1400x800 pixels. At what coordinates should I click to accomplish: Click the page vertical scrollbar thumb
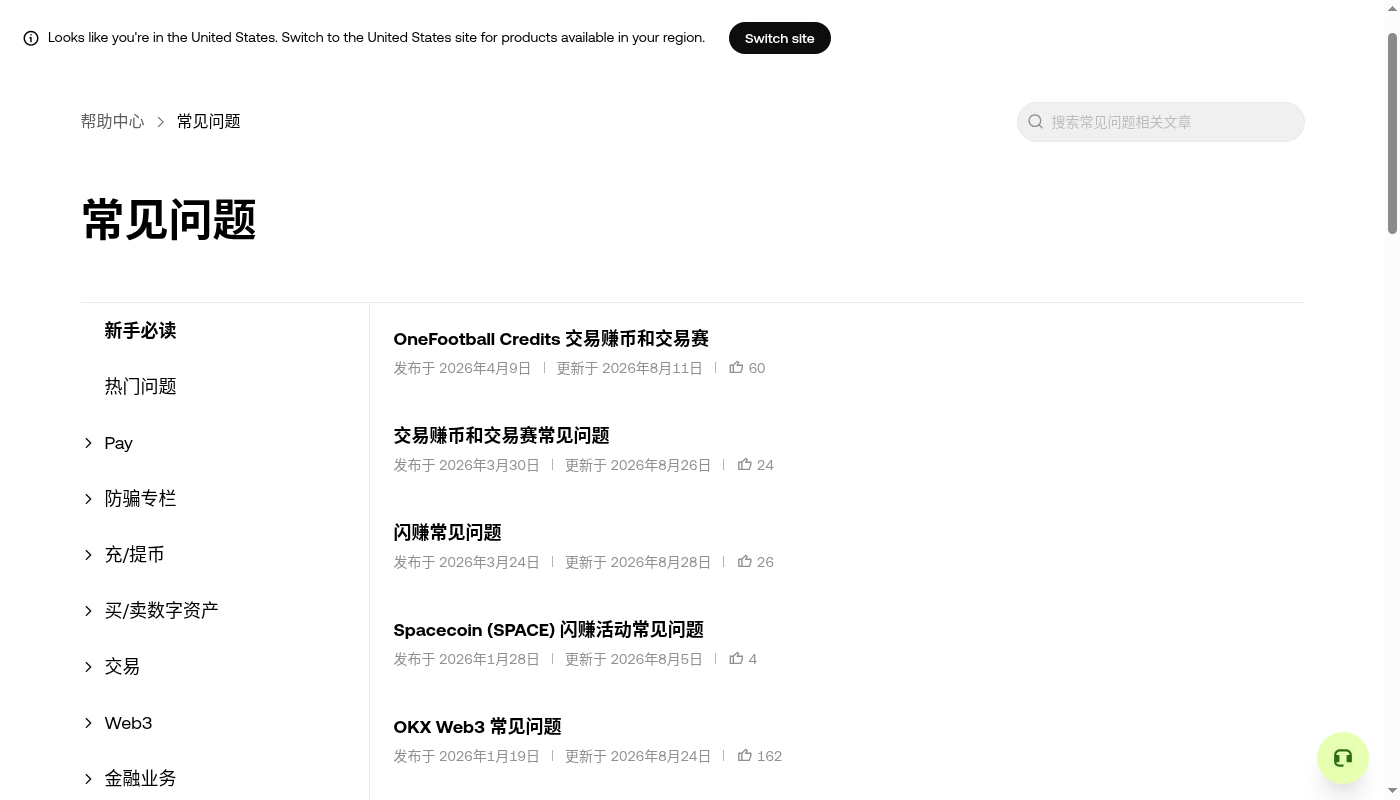point(1392,134)
